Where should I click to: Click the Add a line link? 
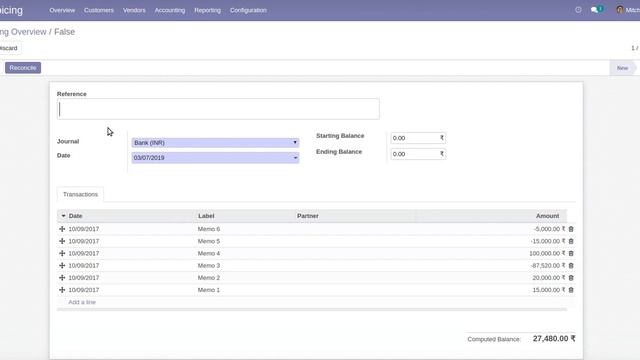tap(82, 302)
